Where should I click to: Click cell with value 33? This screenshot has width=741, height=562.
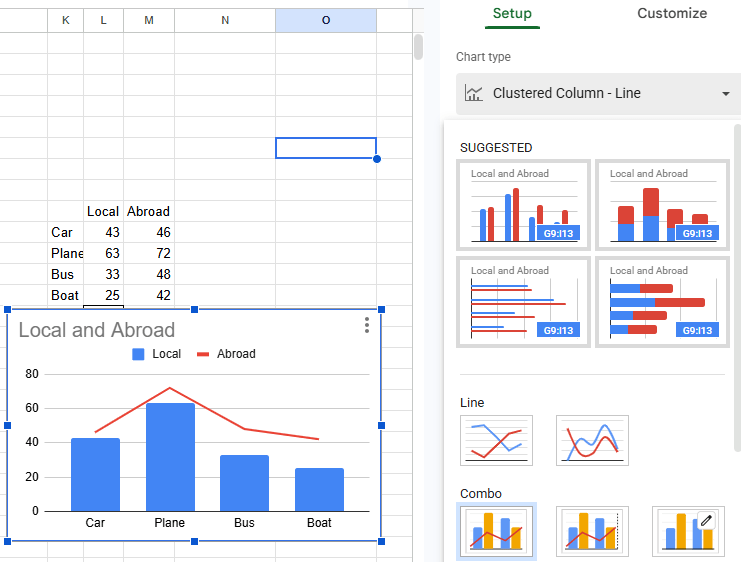pyautogui.click(x=103, y=274)
